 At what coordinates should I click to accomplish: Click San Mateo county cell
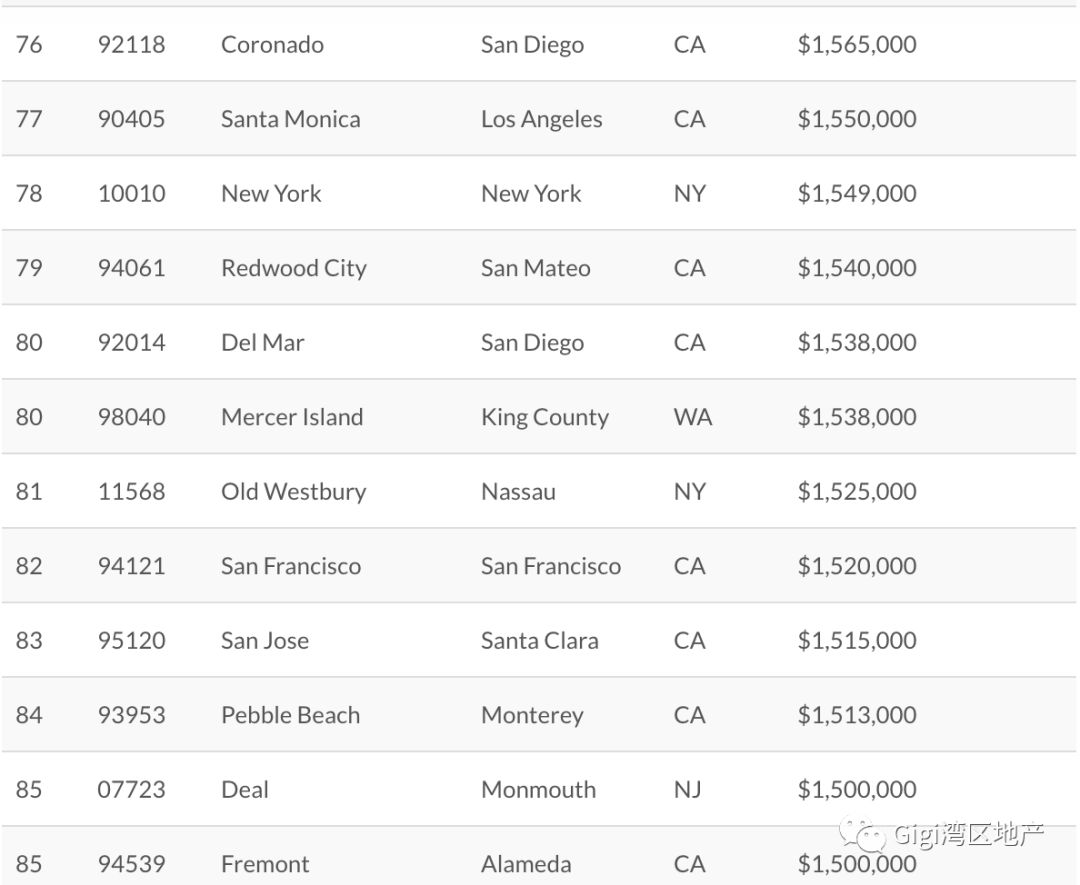point(536,268)
